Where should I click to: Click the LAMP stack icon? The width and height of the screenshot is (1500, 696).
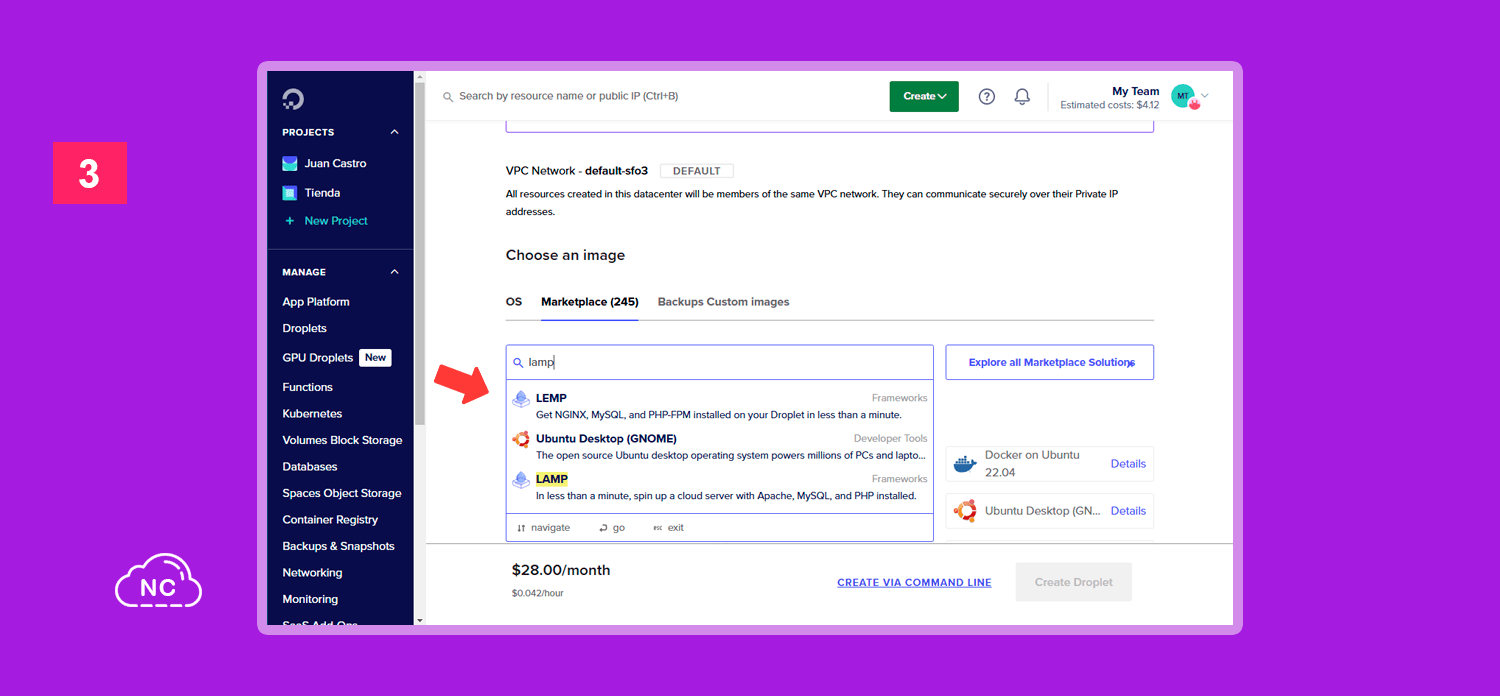[x=520, y=480]
